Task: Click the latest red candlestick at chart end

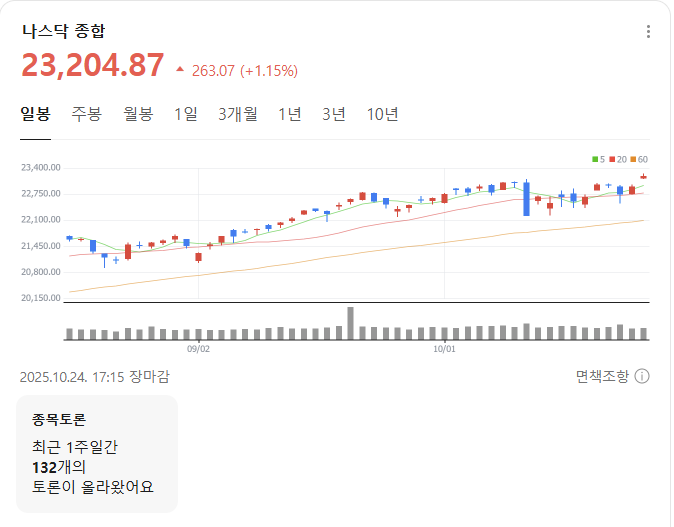Action: 643,176
